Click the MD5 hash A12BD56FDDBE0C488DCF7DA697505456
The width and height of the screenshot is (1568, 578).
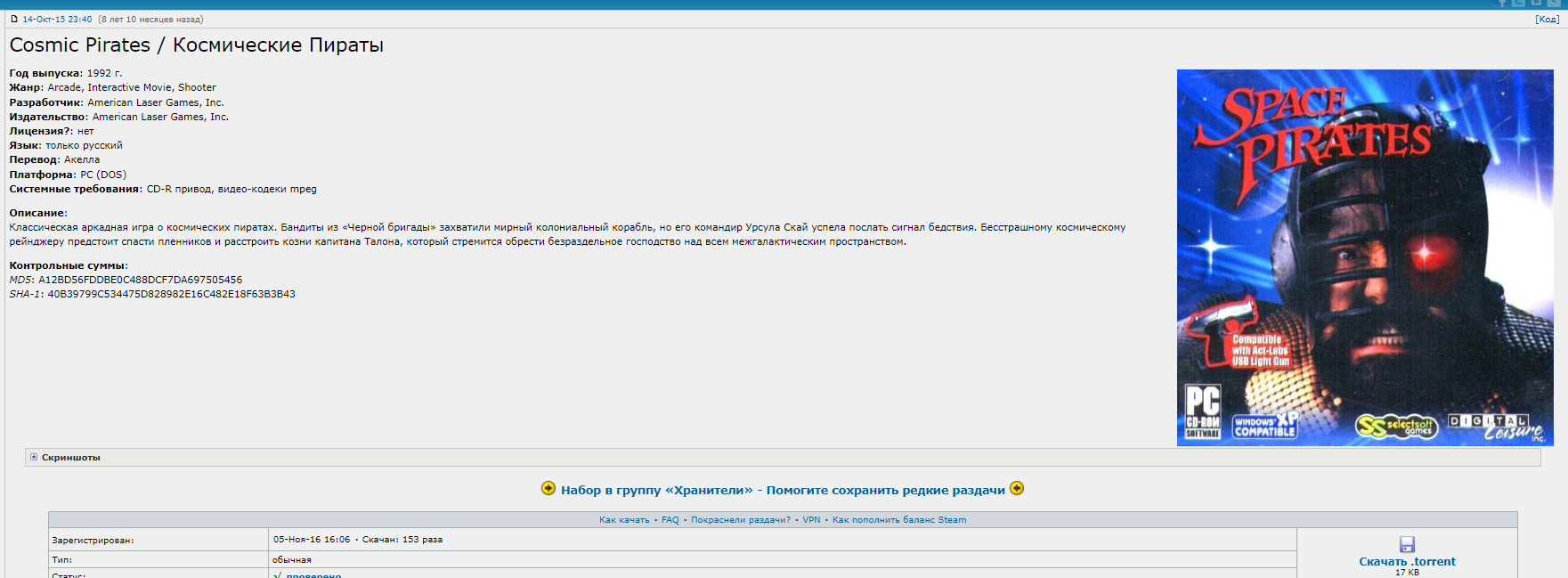coord(141,280)
